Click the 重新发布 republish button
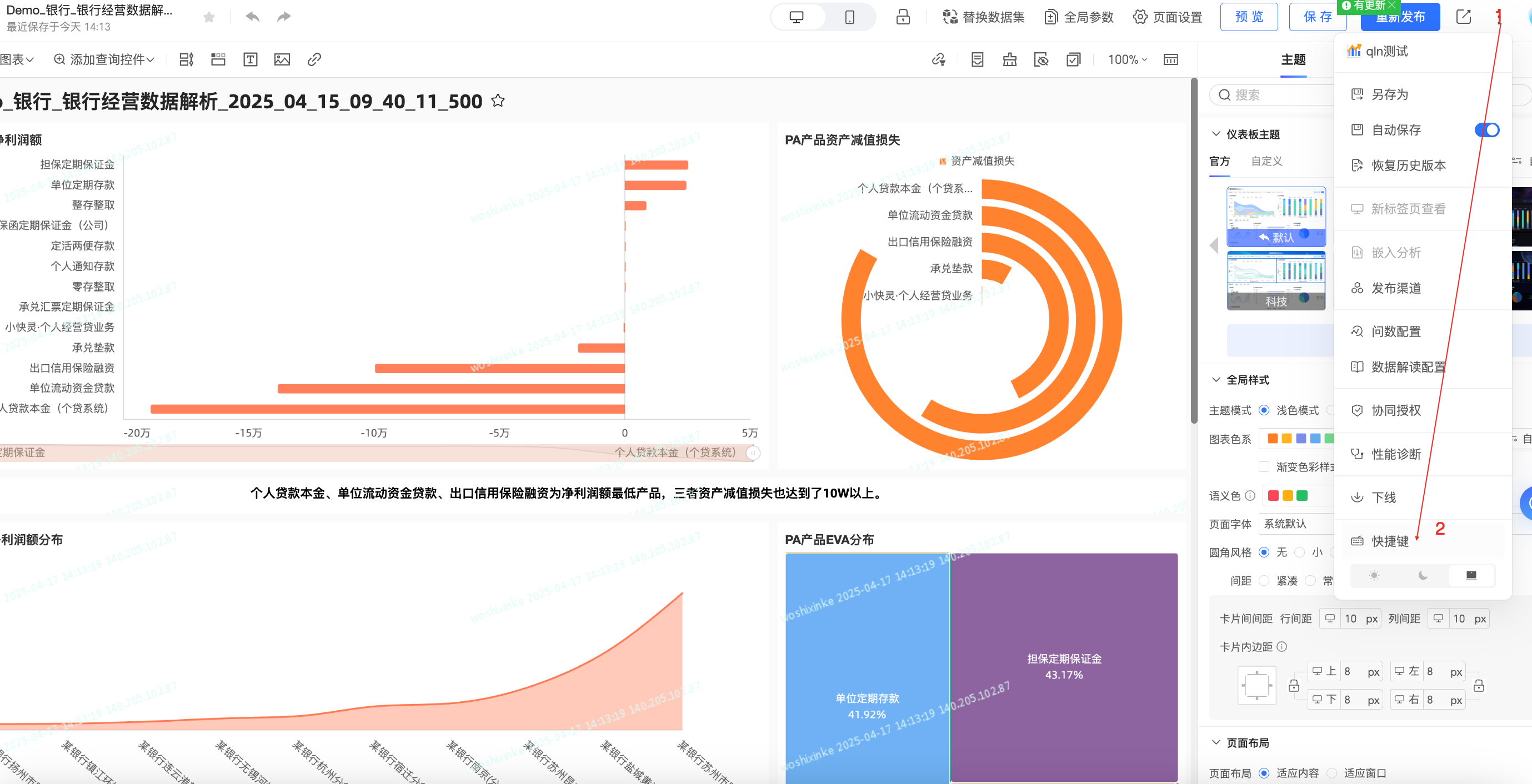 pyautogui.click(x=1400, y=18)
